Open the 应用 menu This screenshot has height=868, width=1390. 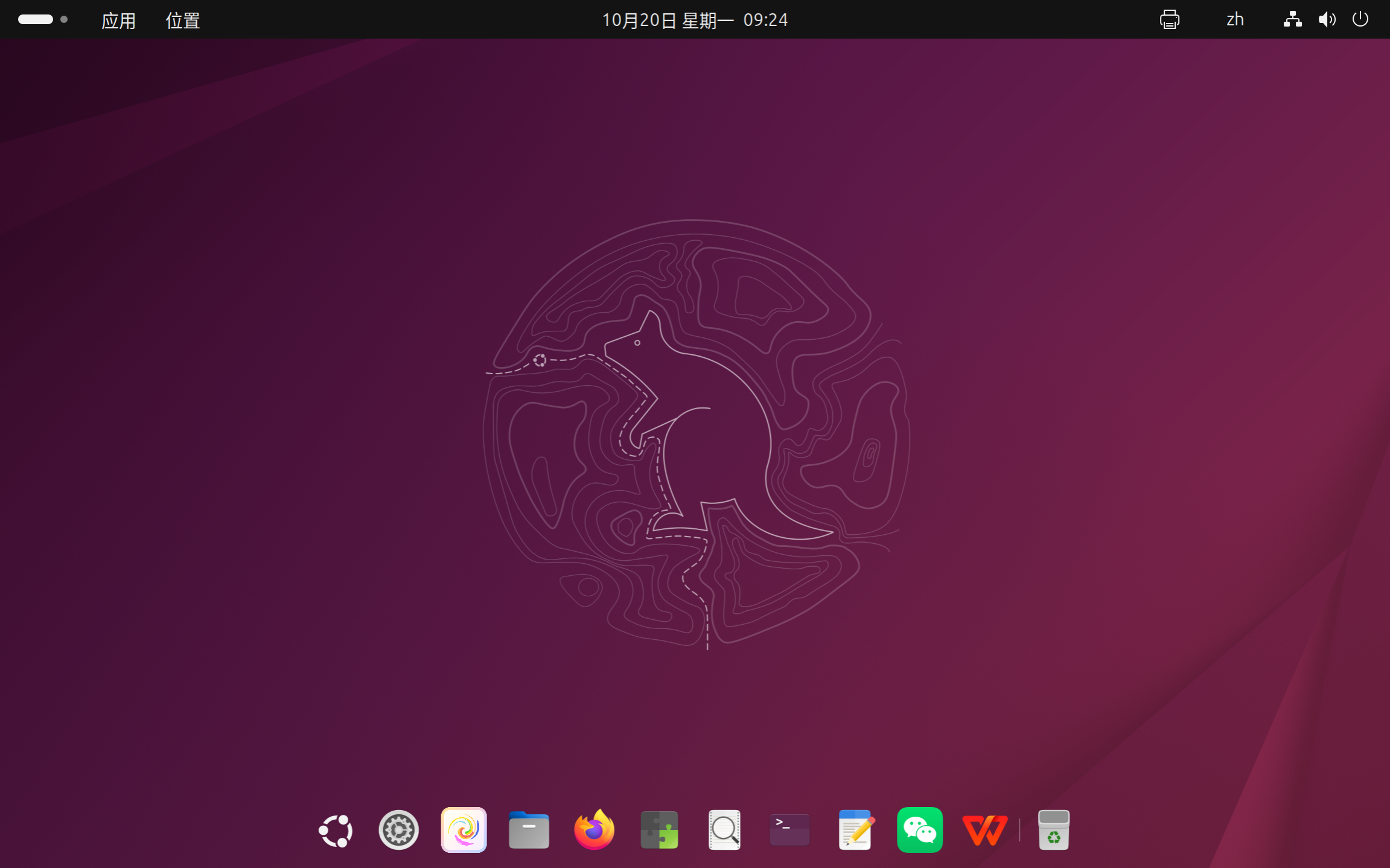(118, 21)
